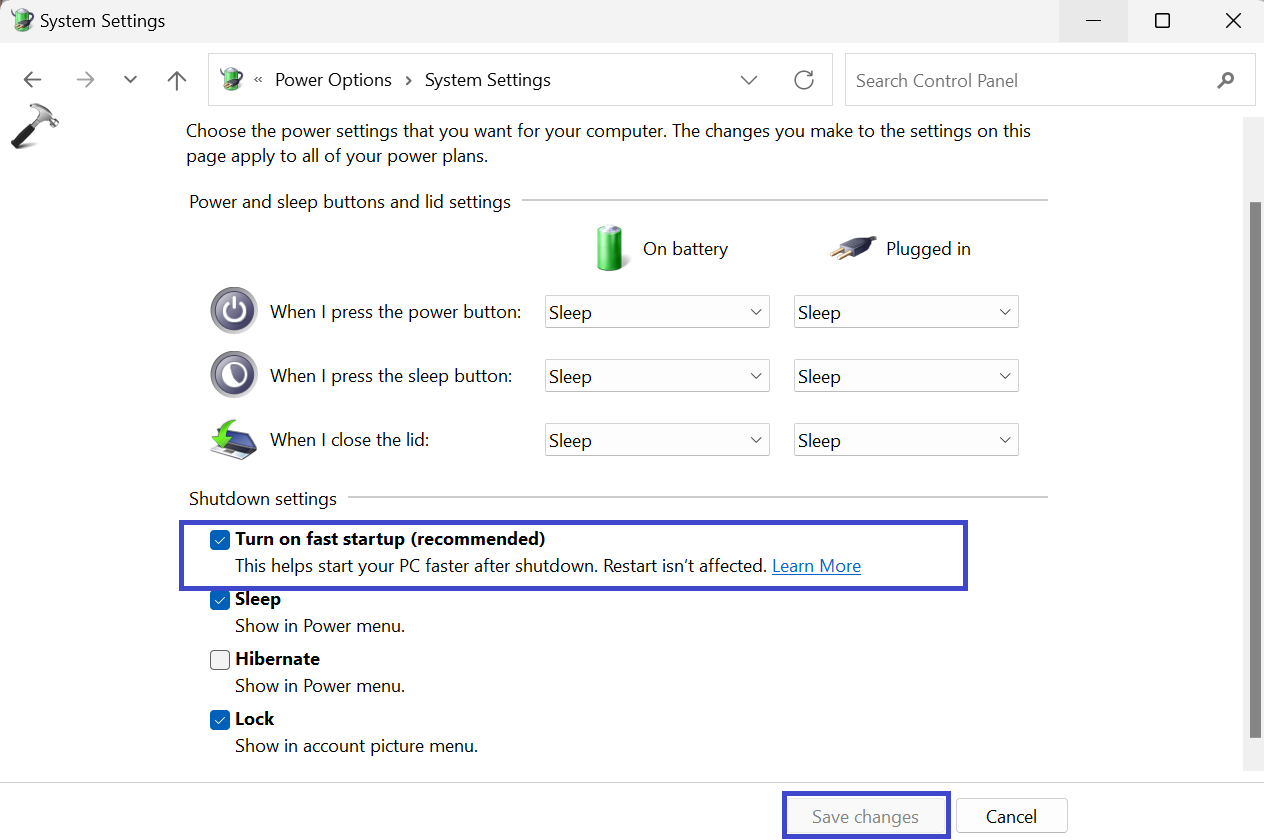Viewport: 1264px width, 840px height.
Task: Select System Settings breadcrumb item
Action: click(487, 81)
